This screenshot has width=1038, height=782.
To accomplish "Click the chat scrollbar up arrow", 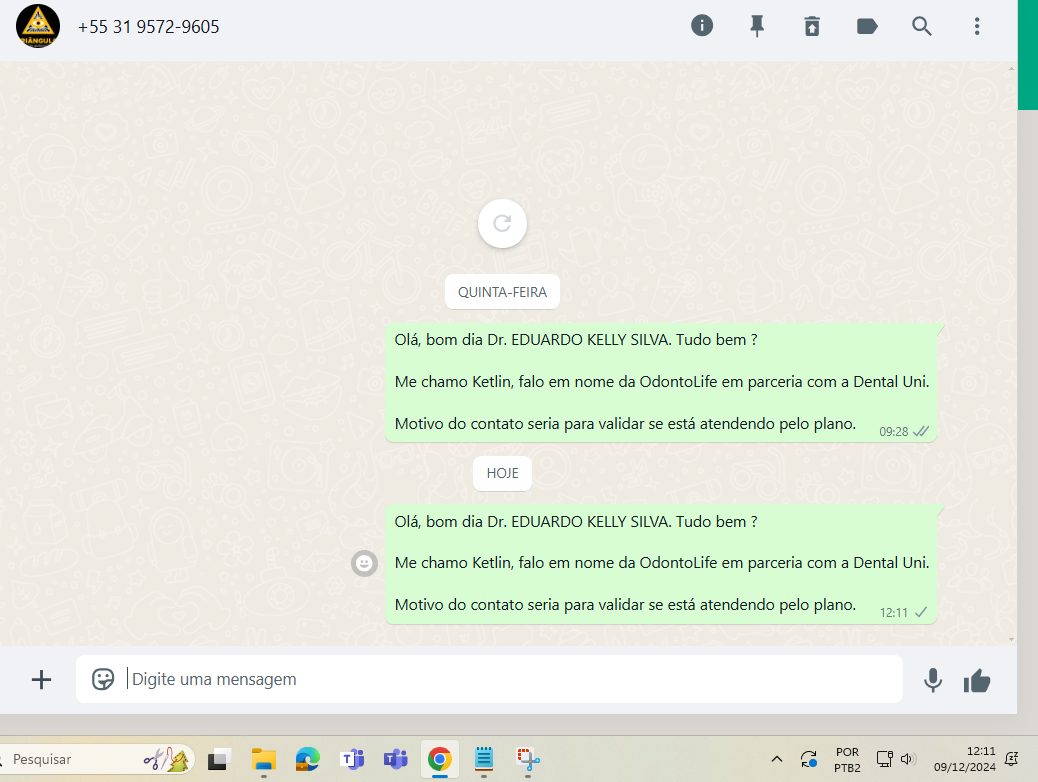I will [x=1011, y=68].
